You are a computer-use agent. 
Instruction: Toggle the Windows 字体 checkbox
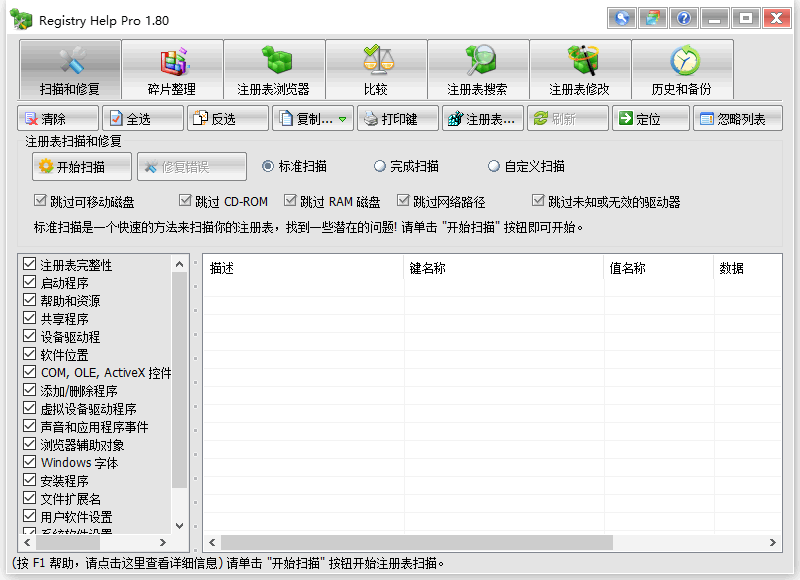point(30,462)
